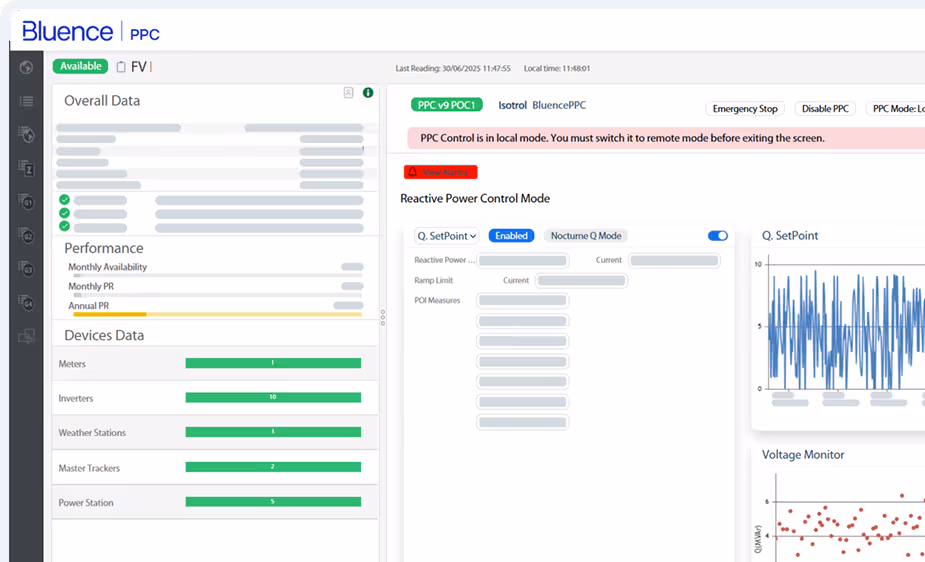
Task: Open the 04 sidebar icon
Action: (26, 303)
